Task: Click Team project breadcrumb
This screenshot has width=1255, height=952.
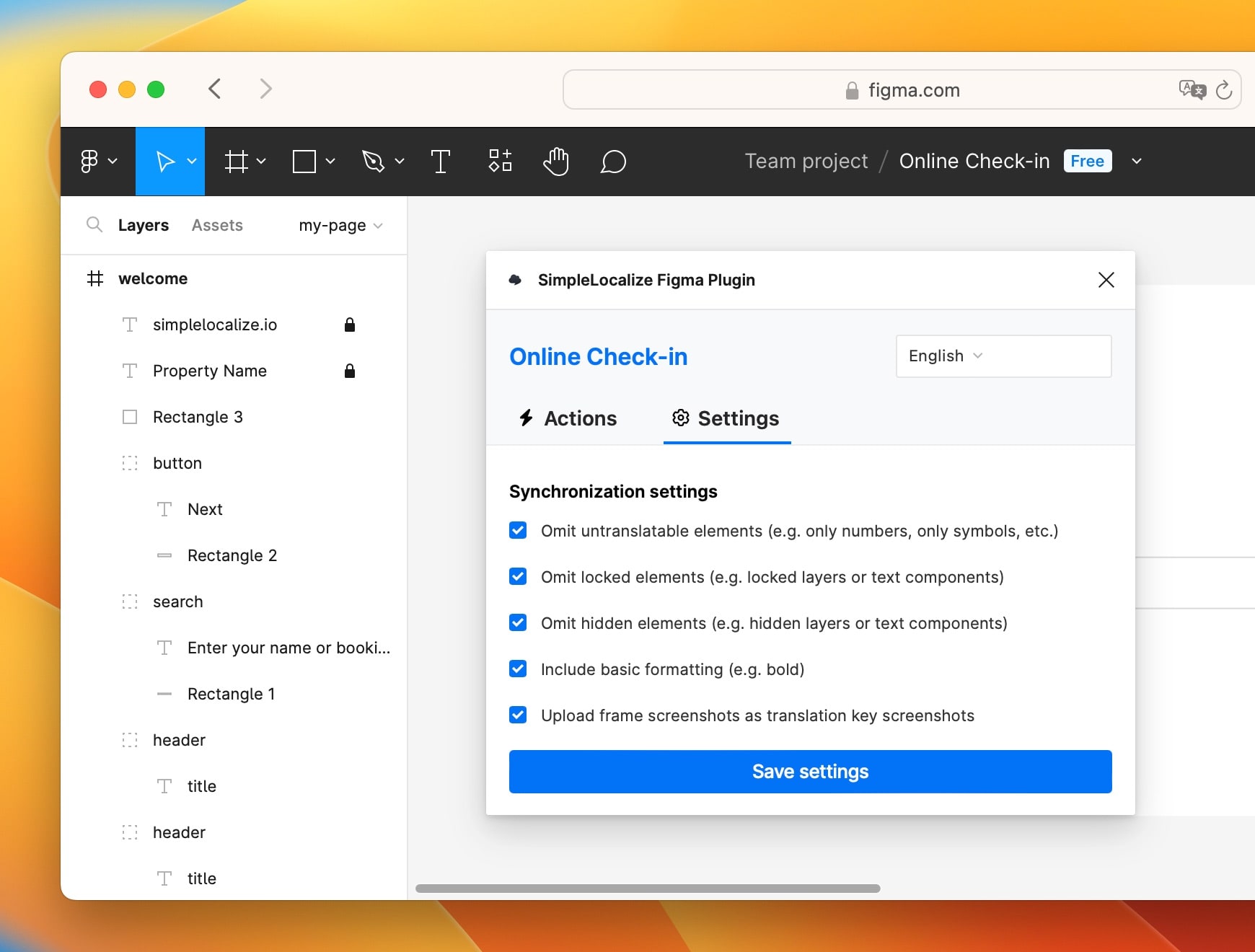Action: [806, 161]
